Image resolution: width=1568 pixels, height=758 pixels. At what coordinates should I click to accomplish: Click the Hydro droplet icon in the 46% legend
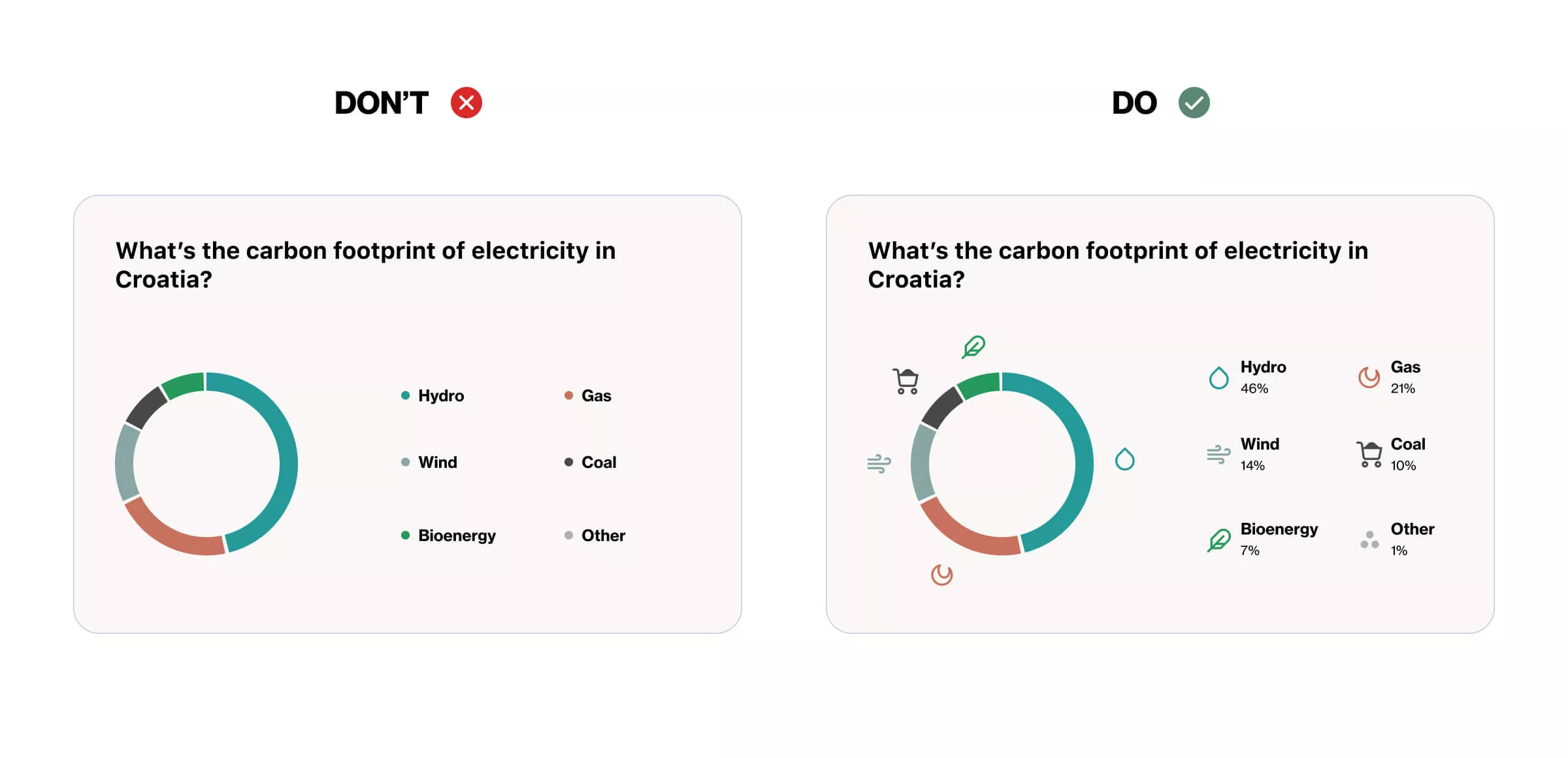click(1218, 378)
